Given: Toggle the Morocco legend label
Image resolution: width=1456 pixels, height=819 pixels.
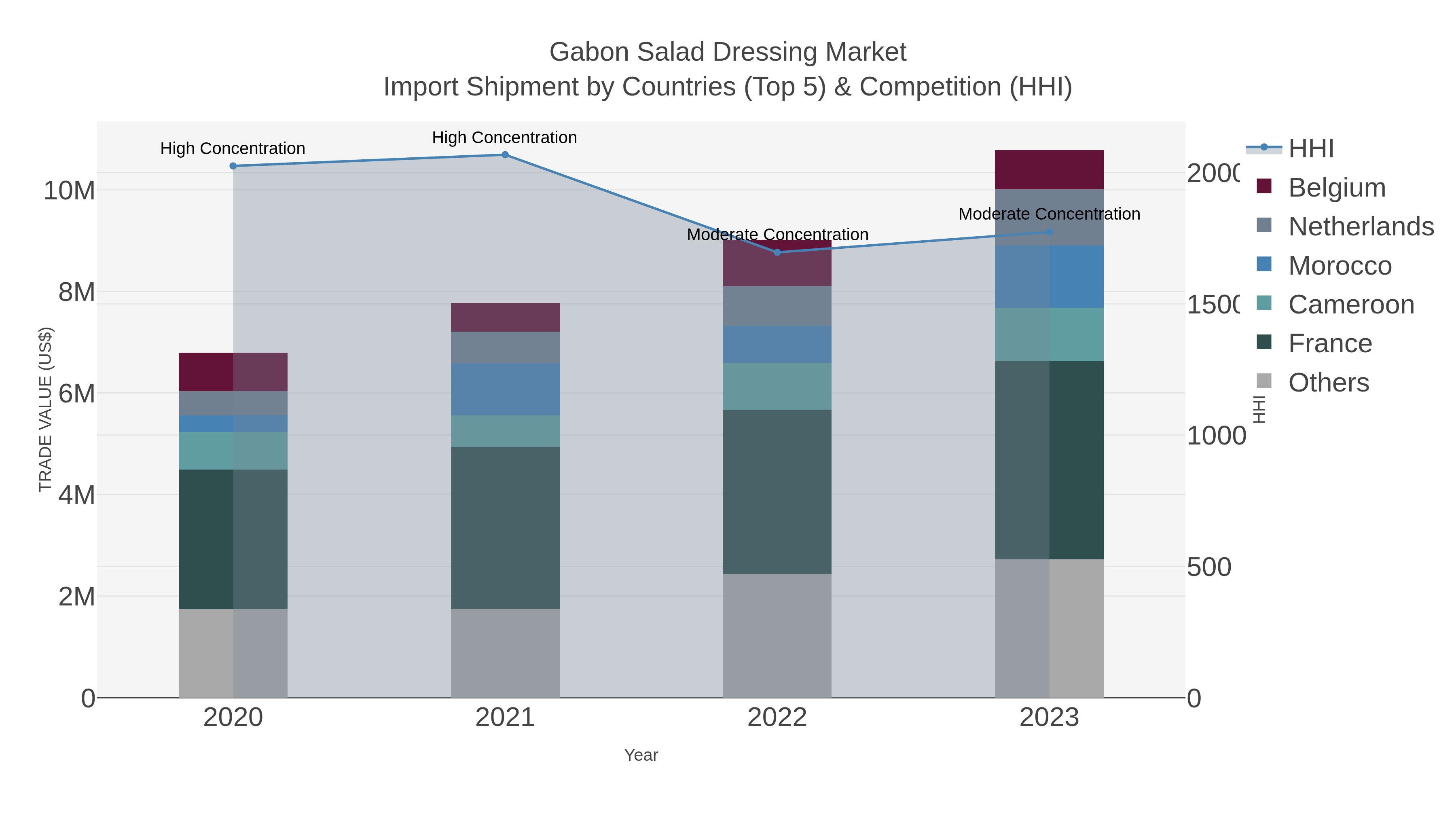Looking at the screenshot, I should (1340, 266).
